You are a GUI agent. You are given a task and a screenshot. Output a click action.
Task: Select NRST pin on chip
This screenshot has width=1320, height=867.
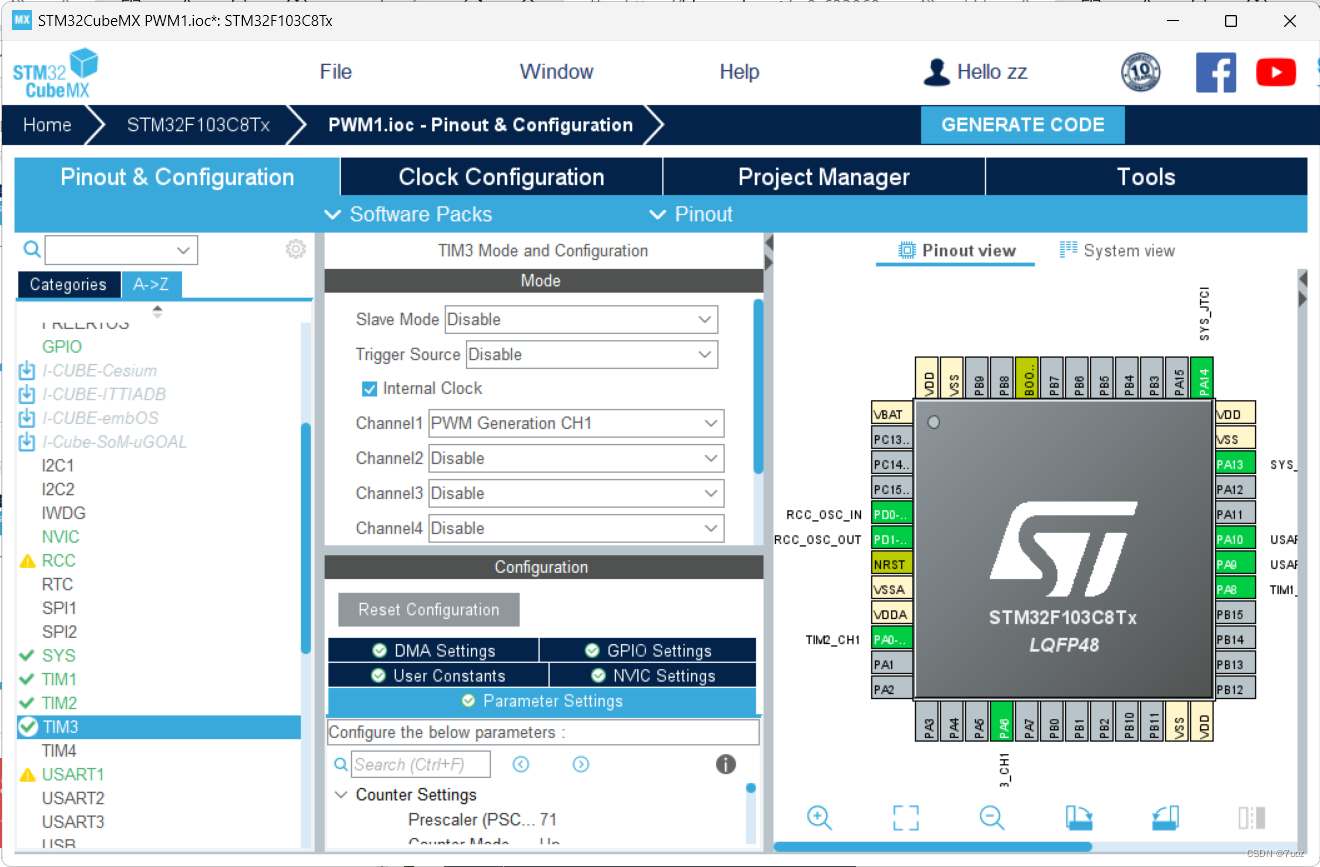892,565
